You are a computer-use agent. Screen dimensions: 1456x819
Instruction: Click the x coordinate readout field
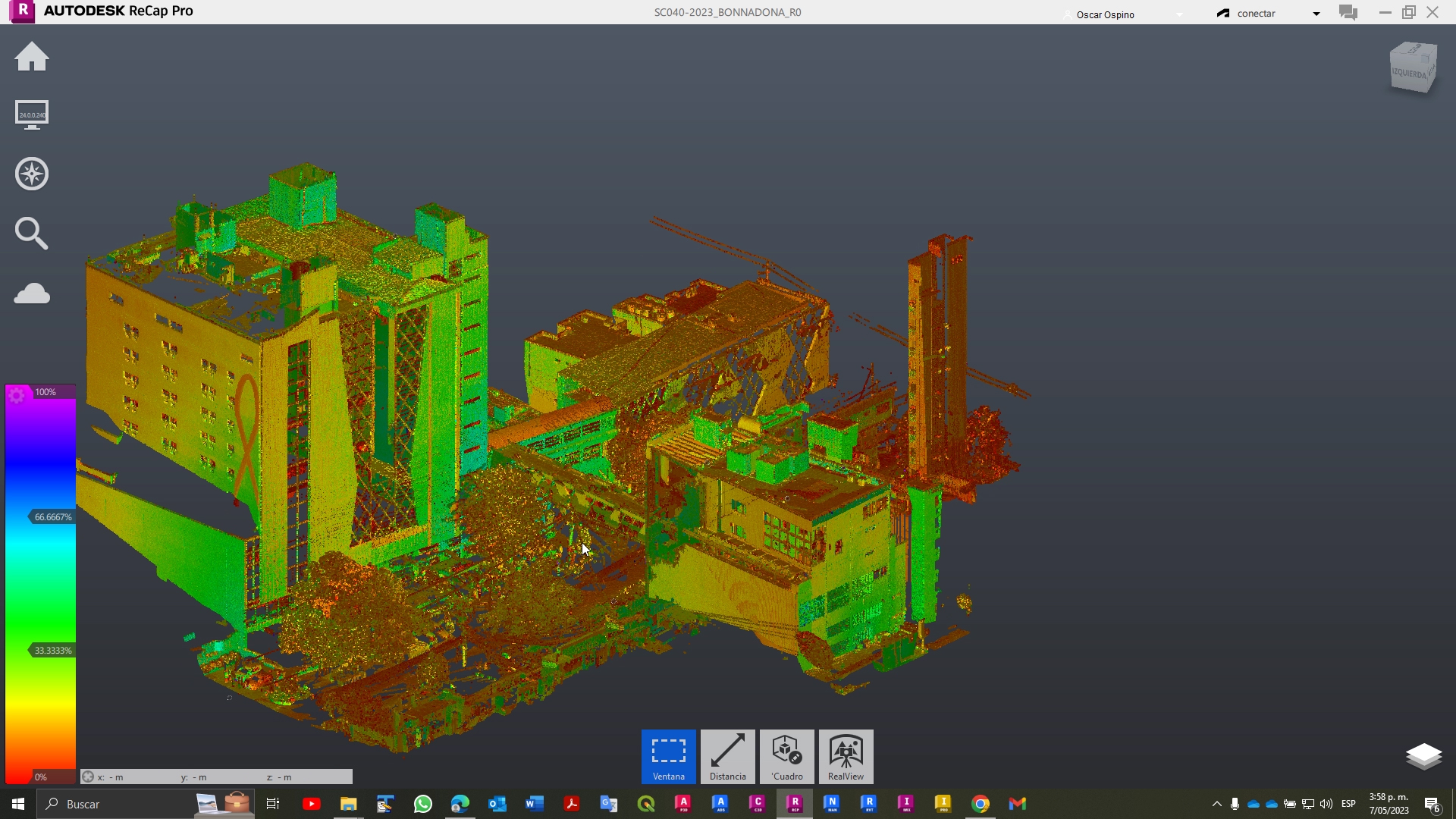click(111, 777)
